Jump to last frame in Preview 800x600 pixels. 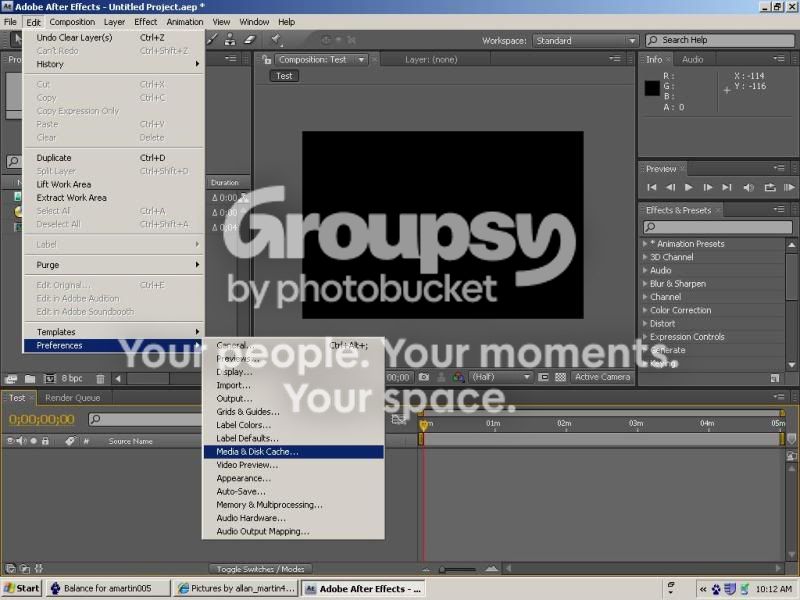[727, 187]
